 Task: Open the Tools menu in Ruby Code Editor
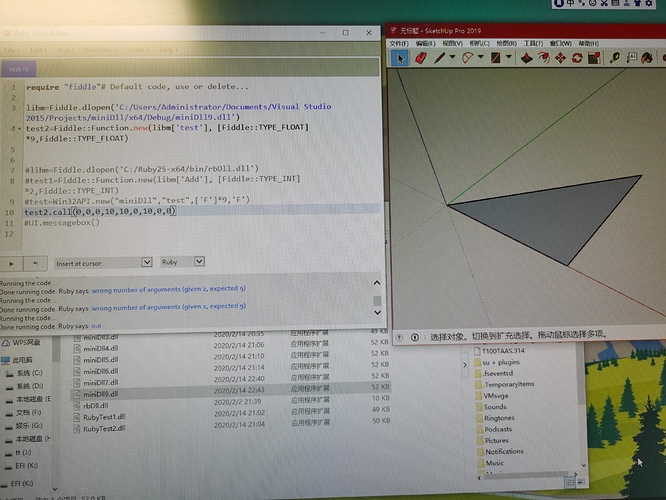(138, 50)
